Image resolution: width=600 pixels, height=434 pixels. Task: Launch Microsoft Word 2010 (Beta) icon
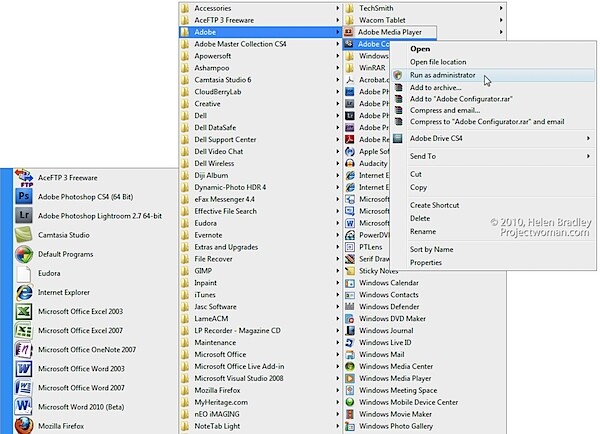pos(24,406)
